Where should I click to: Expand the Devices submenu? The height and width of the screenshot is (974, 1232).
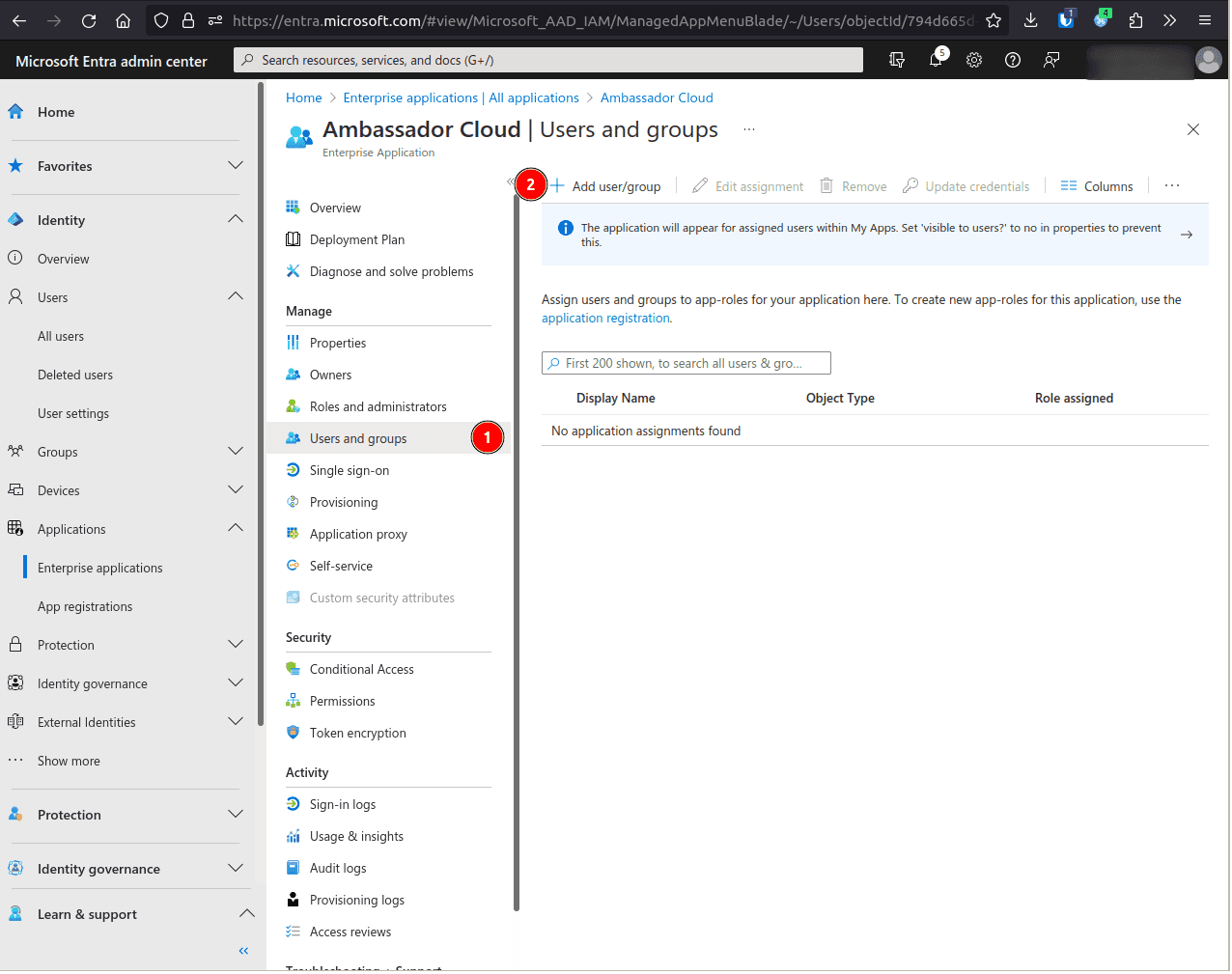pyautogui.click(x=236, y=489)
